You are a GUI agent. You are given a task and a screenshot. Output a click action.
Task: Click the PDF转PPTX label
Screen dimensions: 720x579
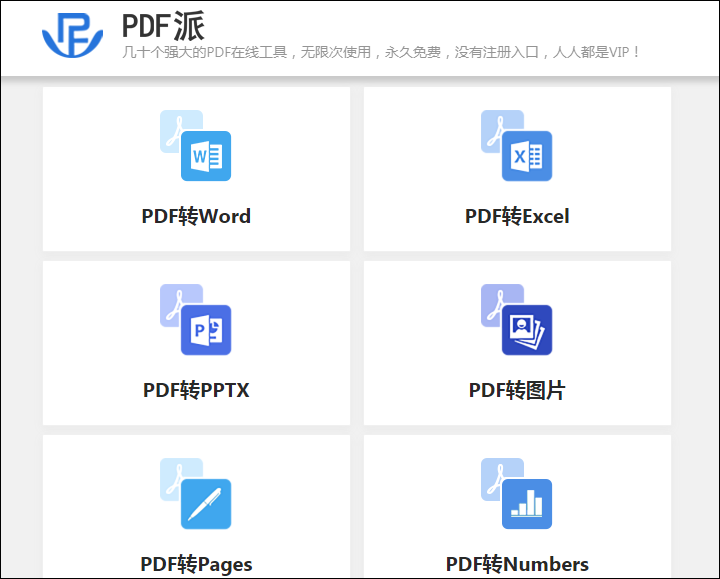tap(196, 390)
